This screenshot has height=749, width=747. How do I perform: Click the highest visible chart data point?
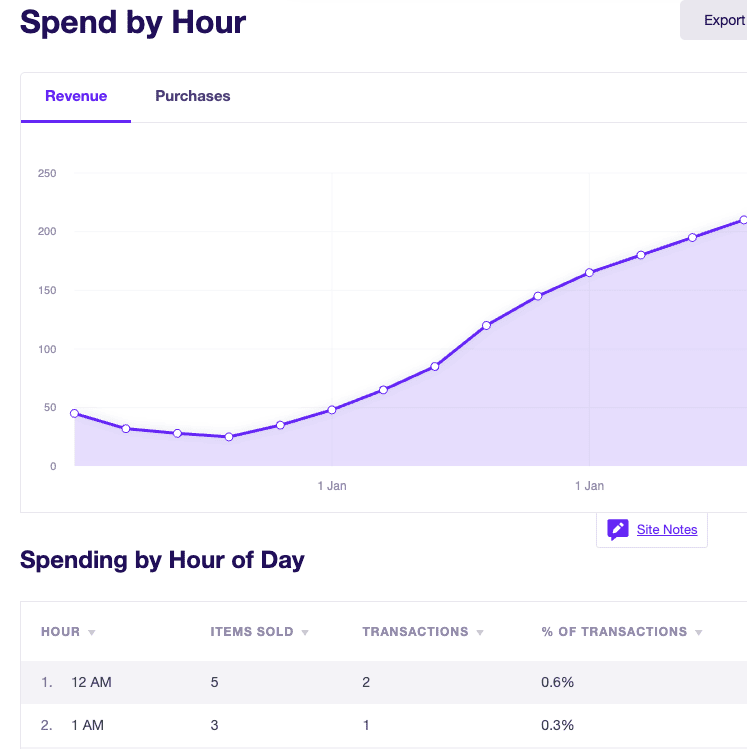(743, 220)
